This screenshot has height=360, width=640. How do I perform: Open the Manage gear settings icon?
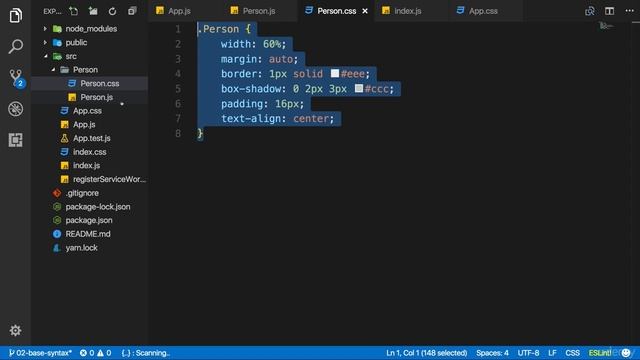coord(16,330)
